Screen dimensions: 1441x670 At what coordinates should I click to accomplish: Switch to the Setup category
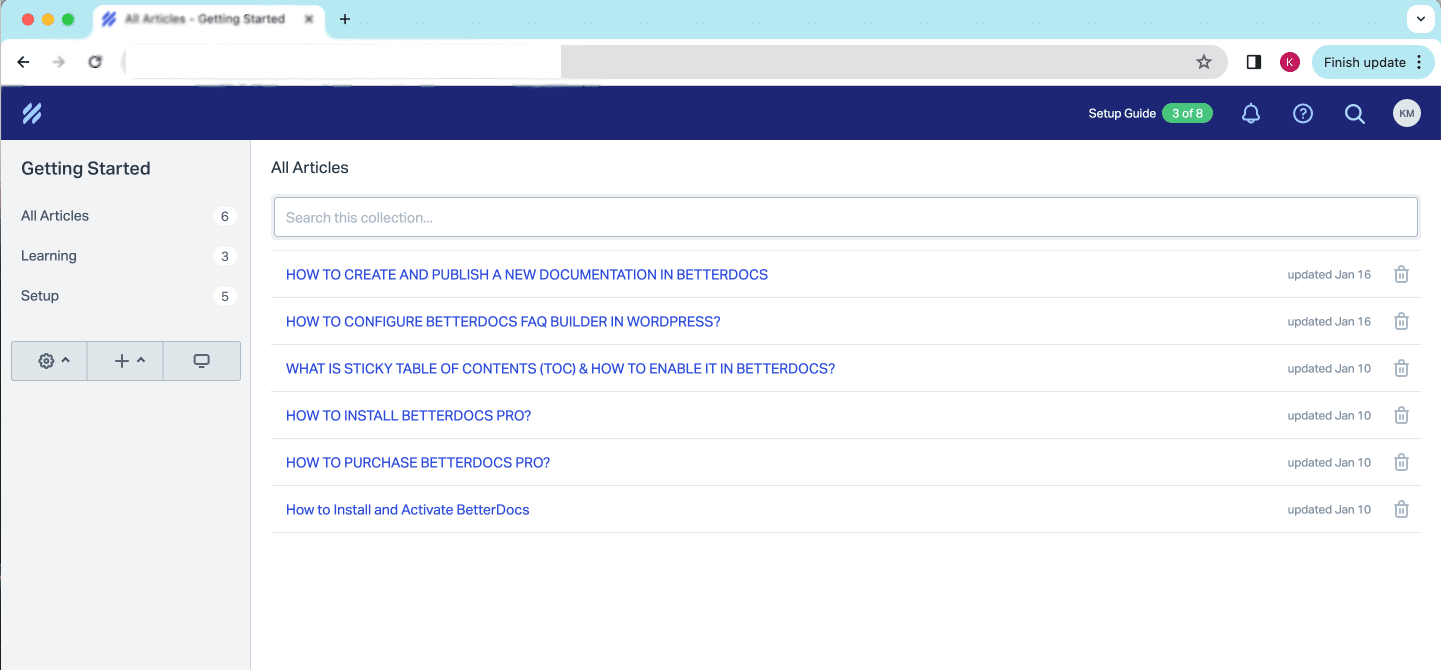point(39,295)
